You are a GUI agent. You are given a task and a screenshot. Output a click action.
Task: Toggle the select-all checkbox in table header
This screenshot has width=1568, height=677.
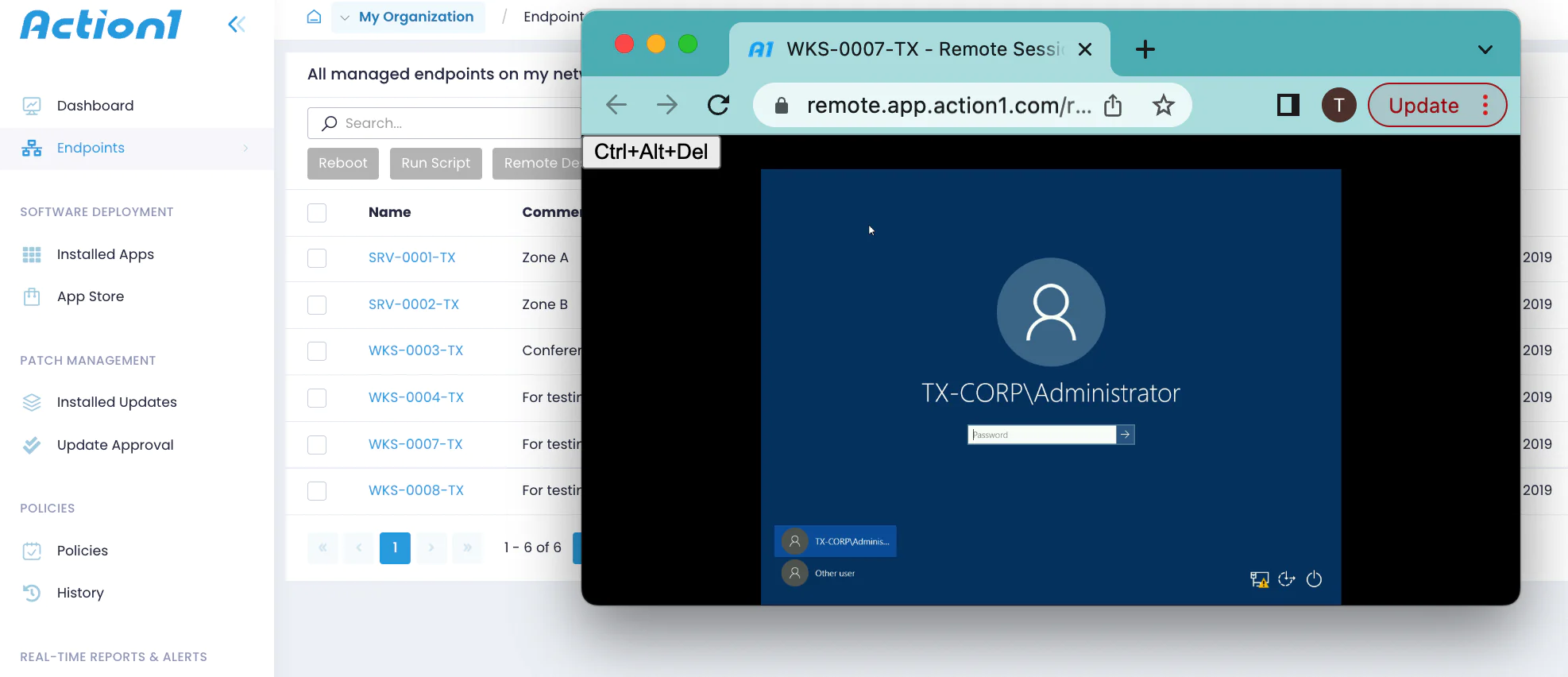click(x=317, y=213)
